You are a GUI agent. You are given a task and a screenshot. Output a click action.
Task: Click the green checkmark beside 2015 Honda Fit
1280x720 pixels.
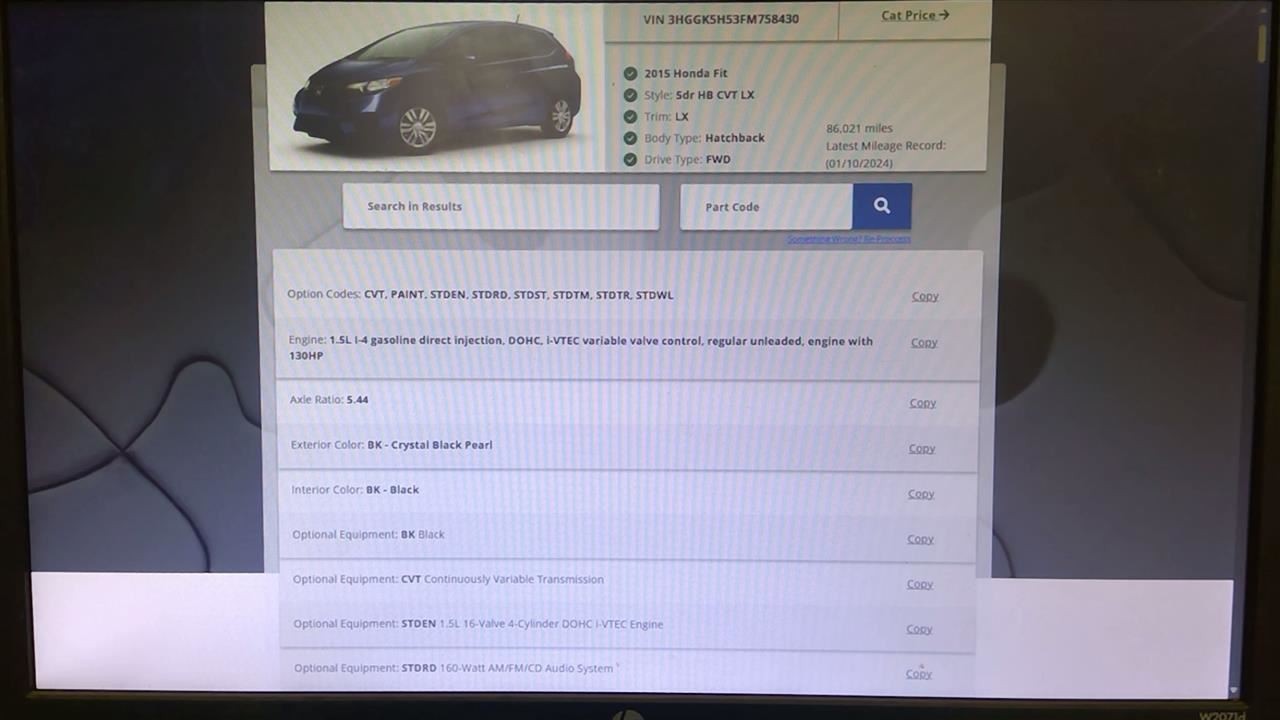coord(630,73)
